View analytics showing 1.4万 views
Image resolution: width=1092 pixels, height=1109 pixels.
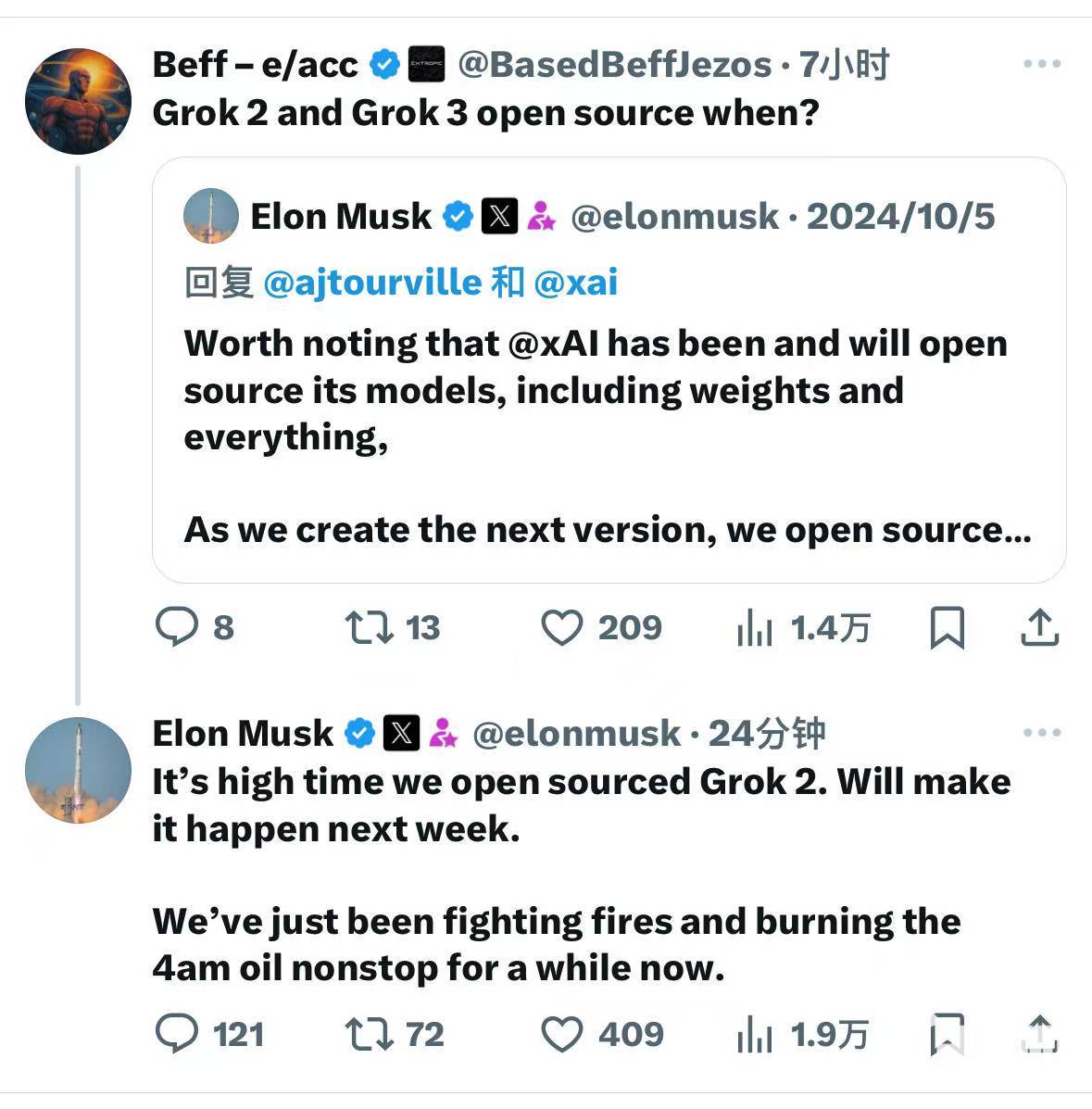(x=755, y=629)
